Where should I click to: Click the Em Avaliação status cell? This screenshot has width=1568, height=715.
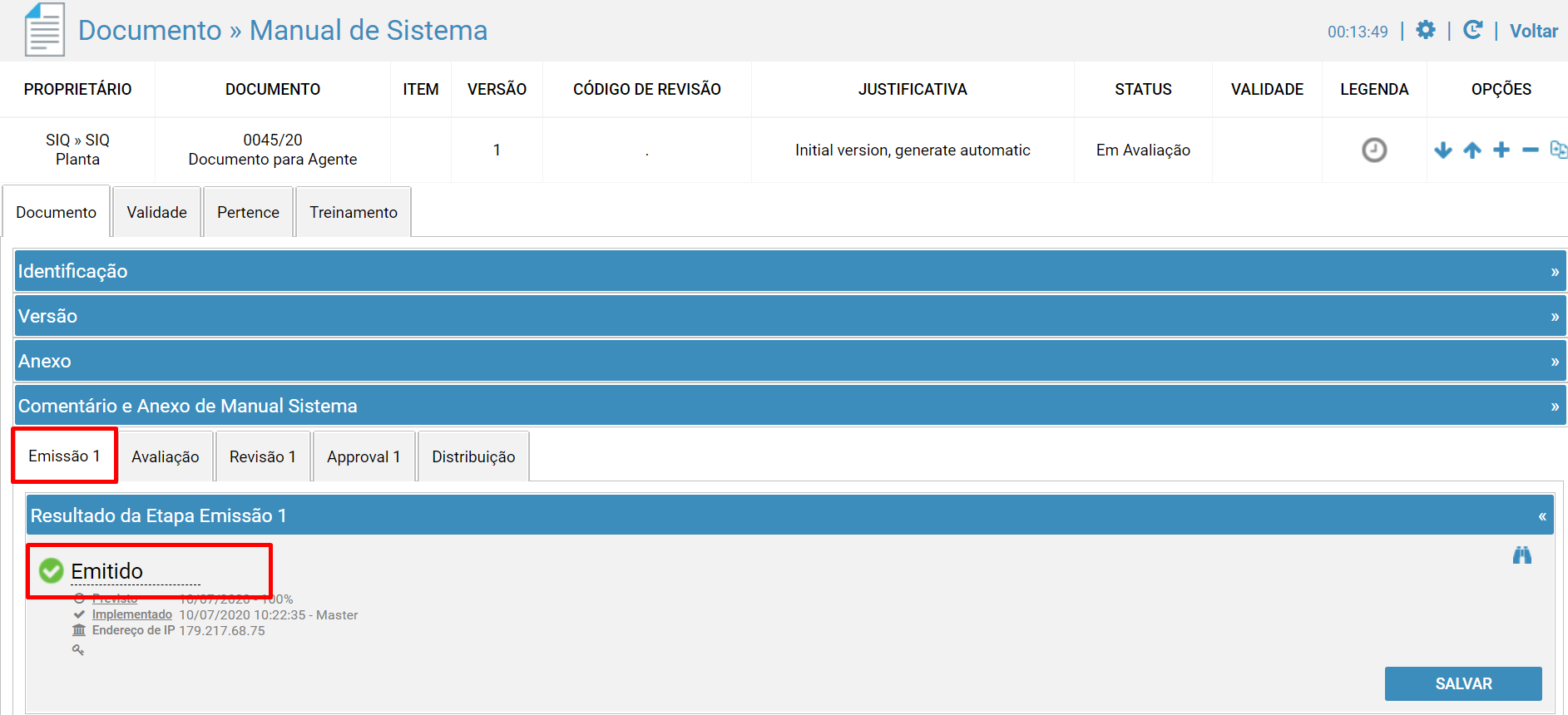(1143, 150)
